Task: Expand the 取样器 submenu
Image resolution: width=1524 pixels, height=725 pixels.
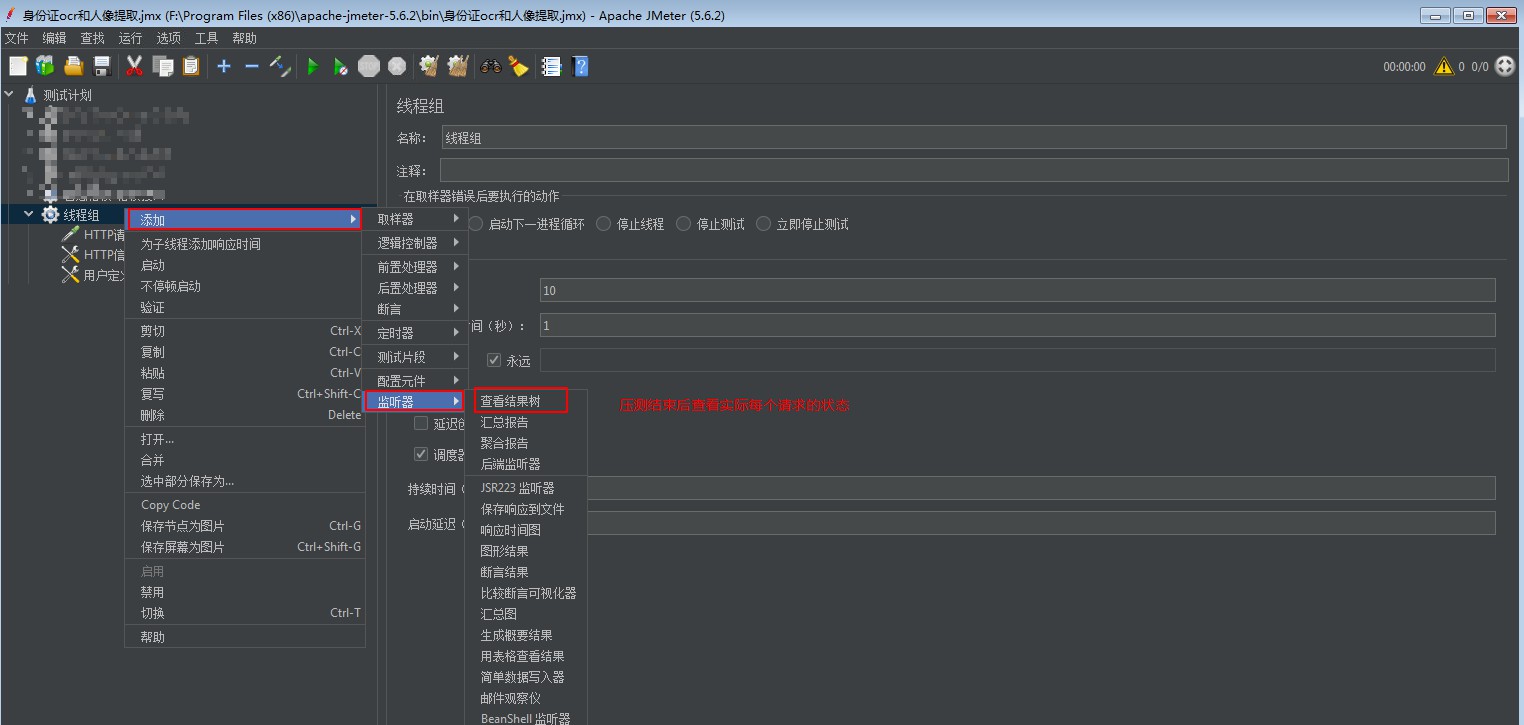Action: click(x=414, y=219)
